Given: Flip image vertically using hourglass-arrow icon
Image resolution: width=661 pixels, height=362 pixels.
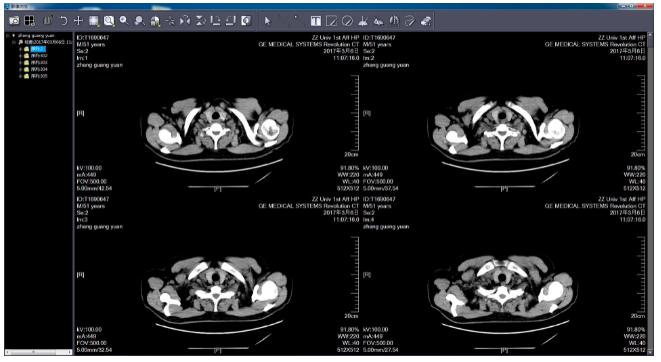Looking at the screenshot, I should (x=200, y=20).
